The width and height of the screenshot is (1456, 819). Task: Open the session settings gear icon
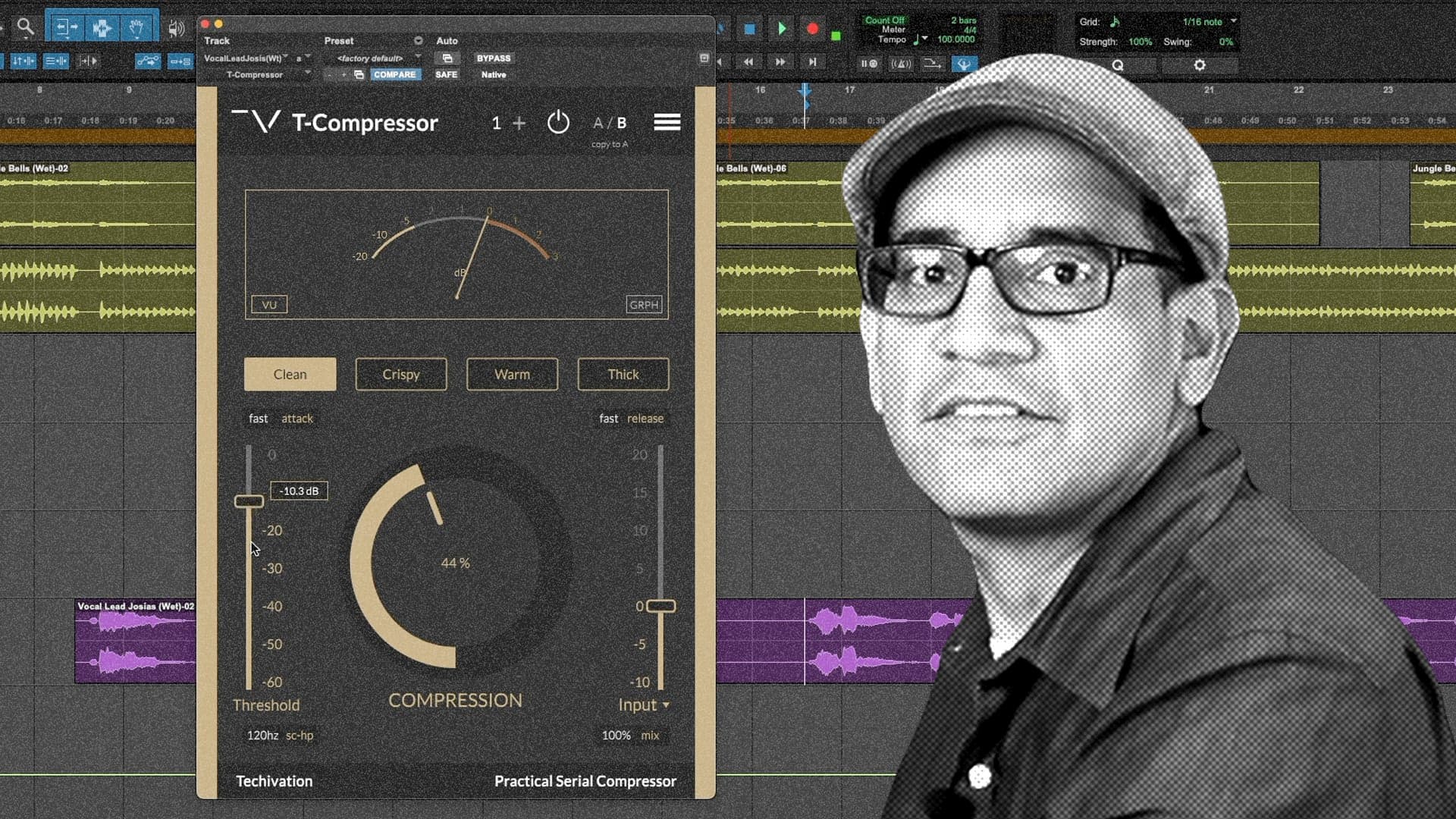[1199, 65]
